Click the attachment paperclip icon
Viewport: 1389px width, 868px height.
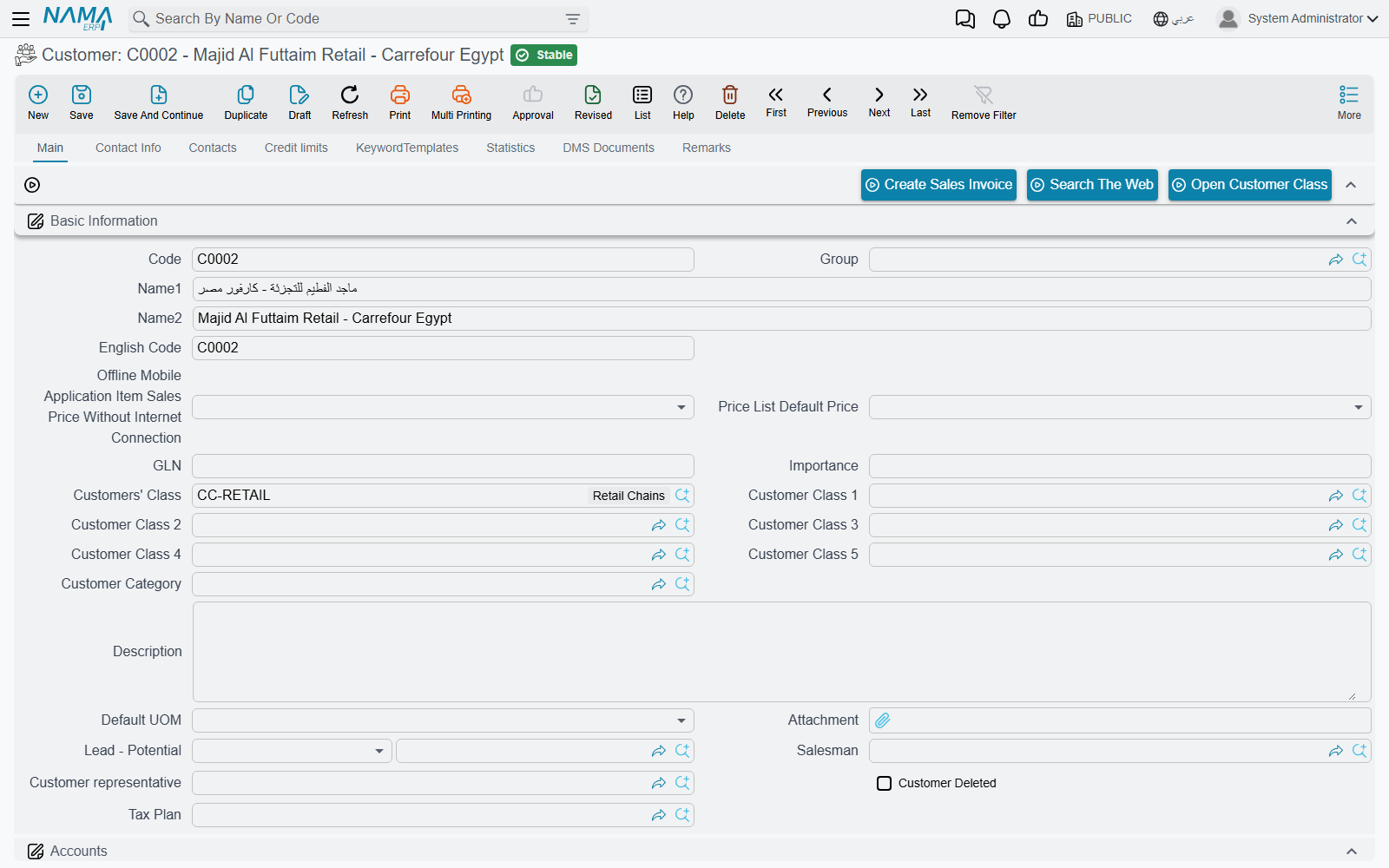point(883,720)
